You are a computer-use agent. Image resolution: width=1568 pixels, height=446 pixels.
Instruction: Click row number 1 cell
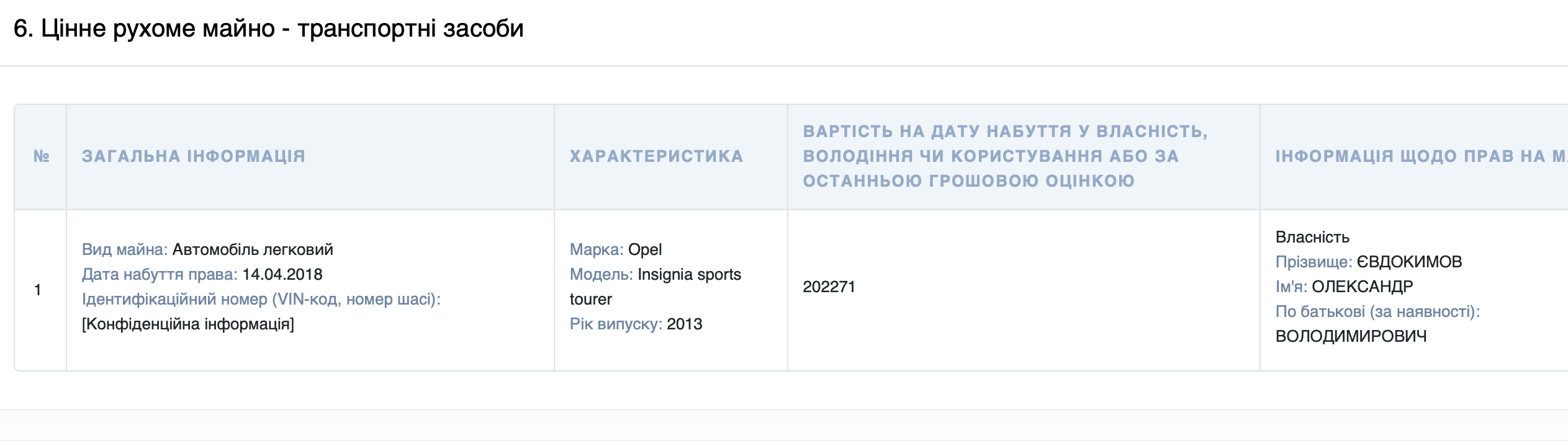[38, 290]
